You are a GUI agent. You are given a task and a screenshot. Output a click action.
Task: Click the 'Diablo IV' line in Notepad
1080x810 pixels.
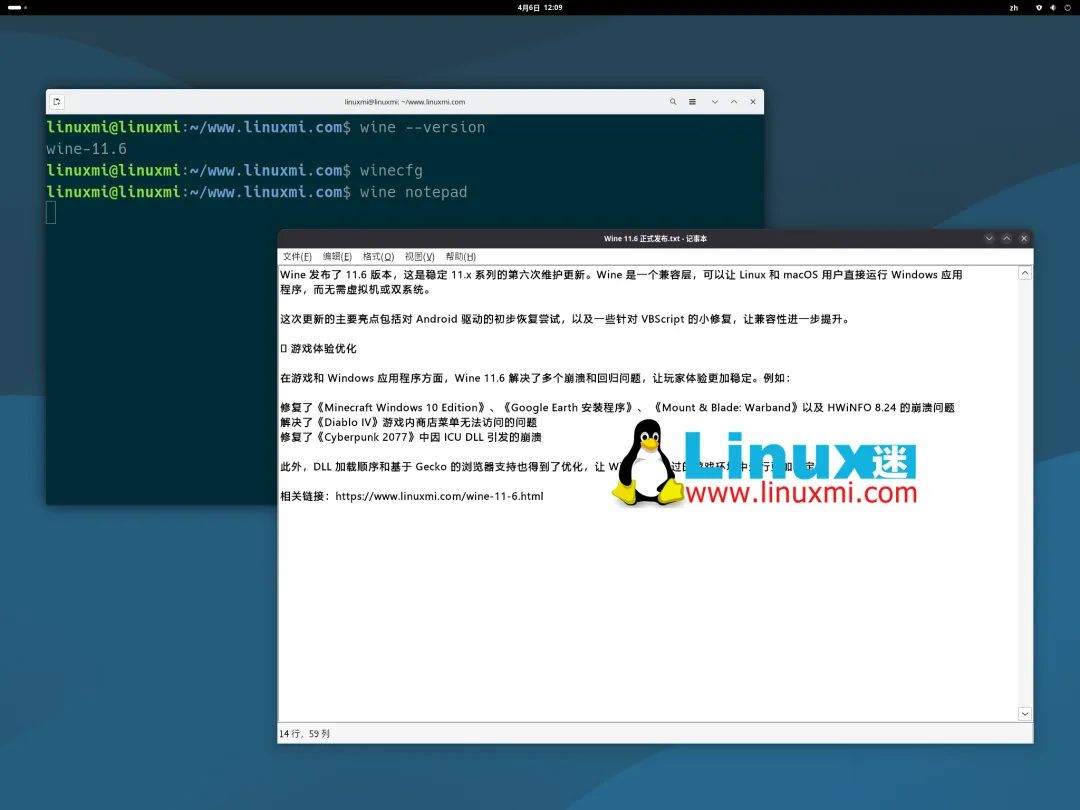click(408, 422)
